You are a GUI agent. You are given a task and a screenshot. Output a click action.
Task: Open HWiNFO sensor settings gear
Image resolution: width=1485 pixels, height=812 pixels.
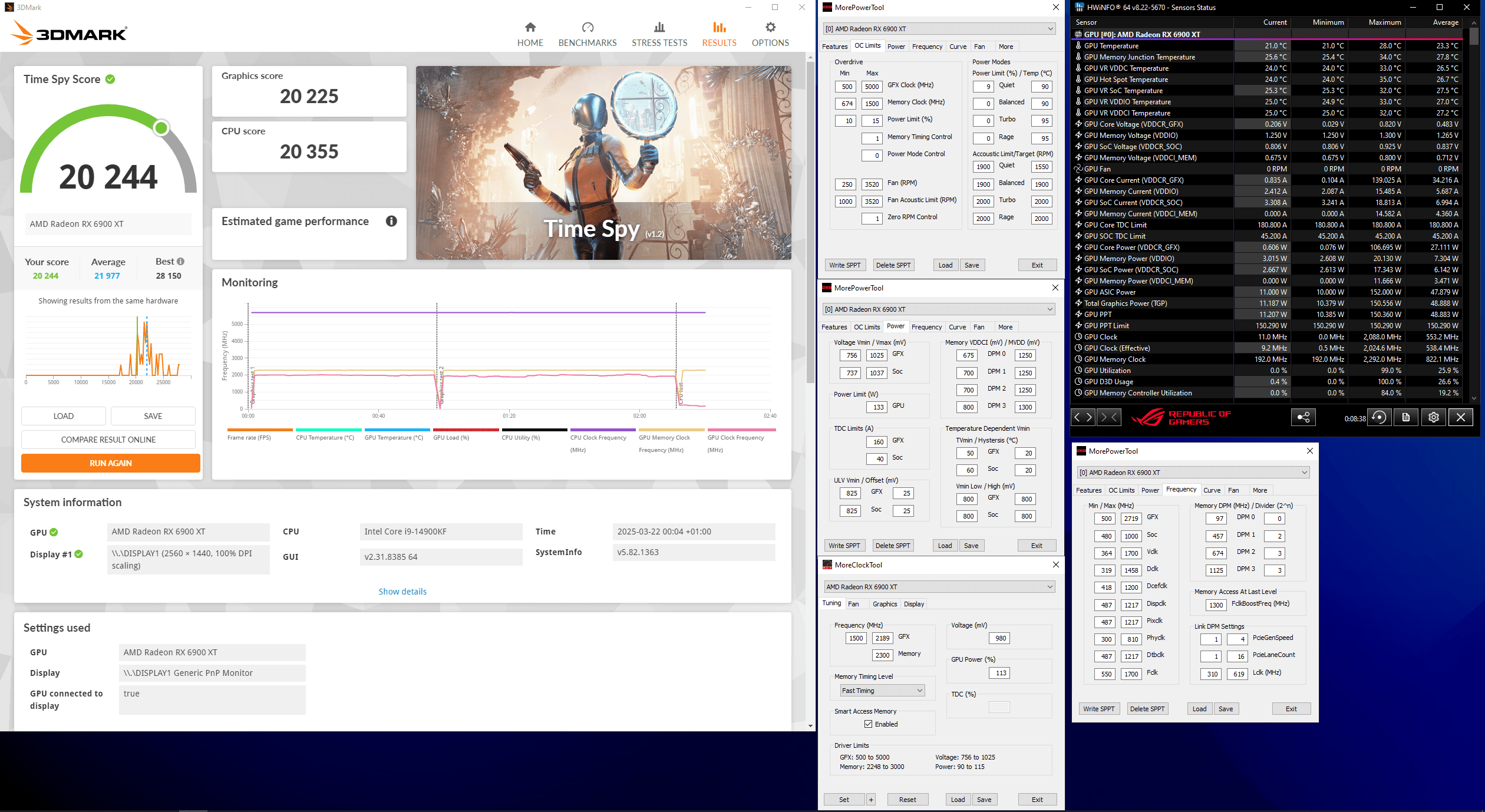1433,417
